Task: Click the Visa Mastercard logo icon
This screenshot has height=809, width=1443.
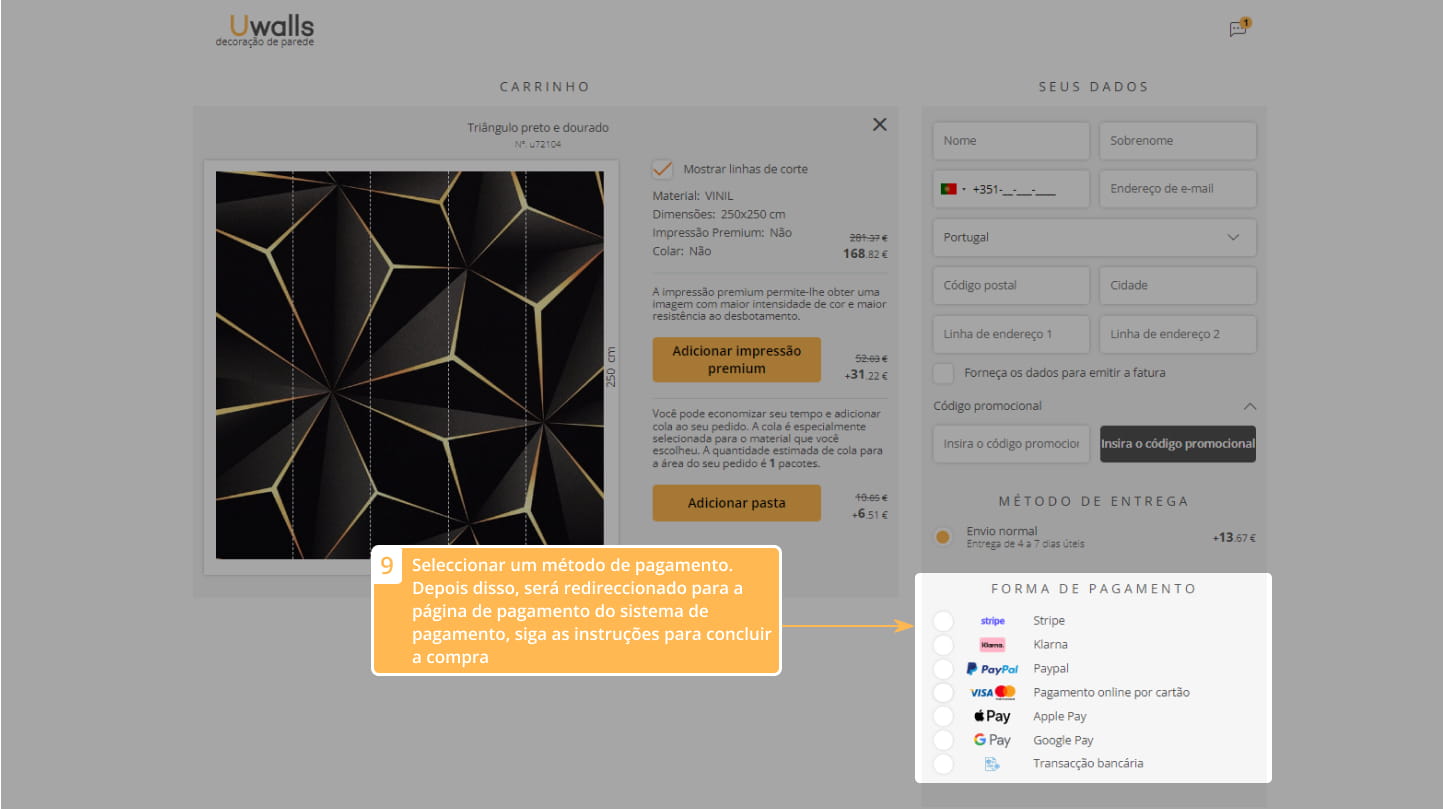Action: coord(992,692)
